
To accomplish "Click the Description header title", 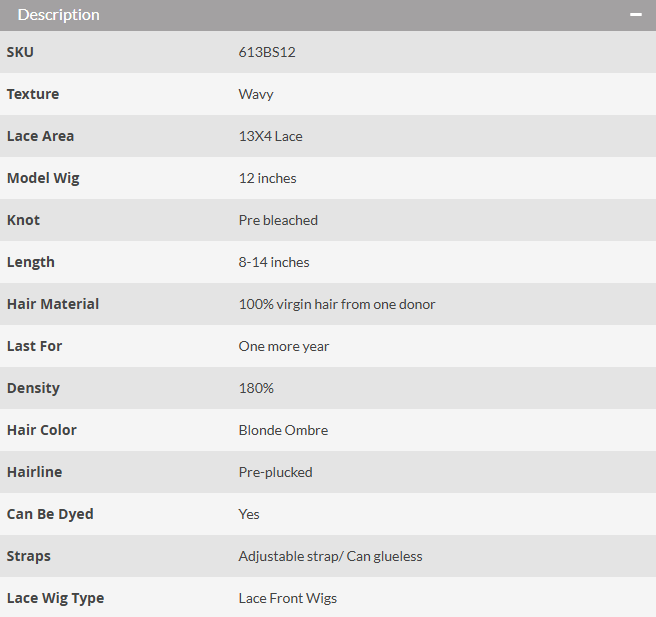I will pyautogui.click(x=59, y=15).
